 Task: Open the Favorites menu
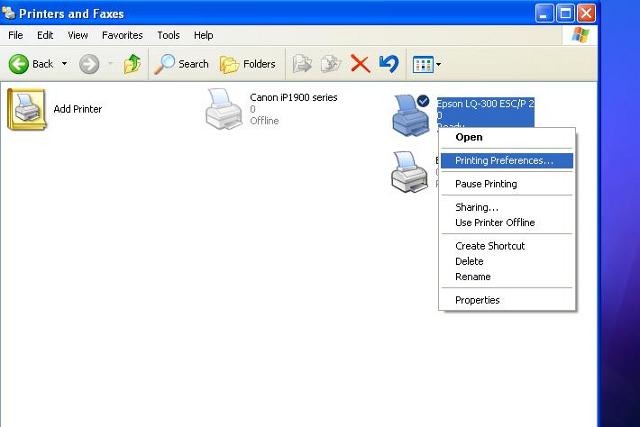[122, 36]
